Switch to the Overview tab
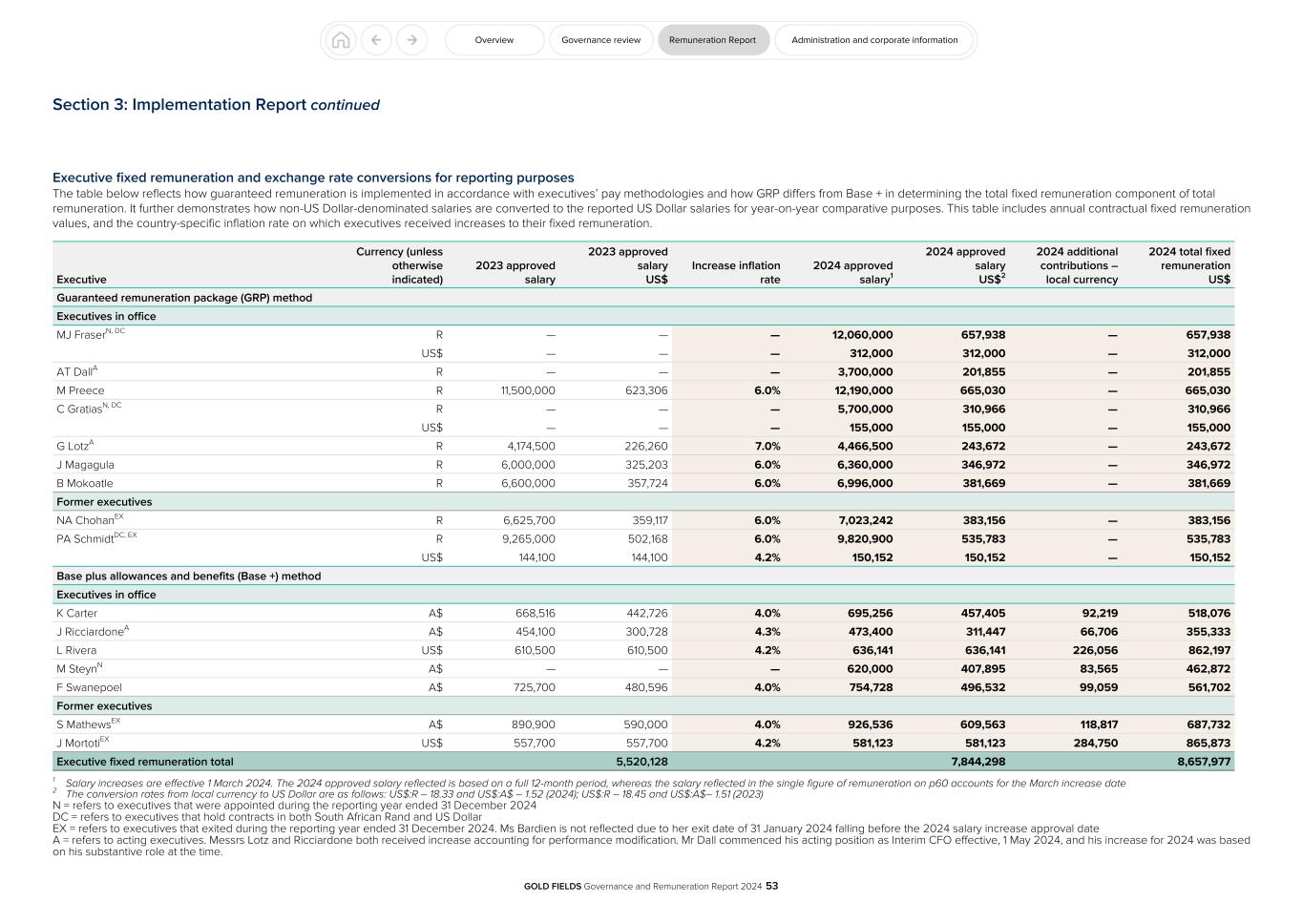Image resolution: width=1303 pixels, height=924 pixels. [x=494, y=39]
